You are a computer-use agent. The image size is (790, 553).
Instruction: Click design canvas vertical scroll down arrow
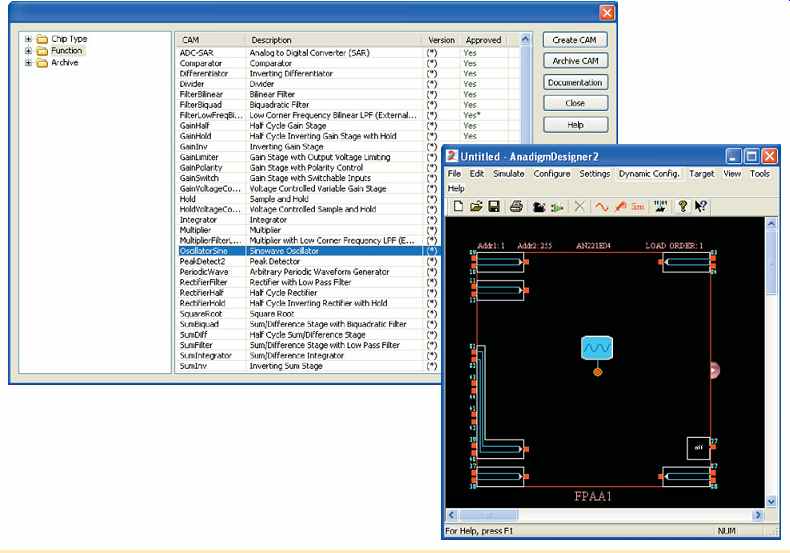pyautogui.click(x=771, y=501)
